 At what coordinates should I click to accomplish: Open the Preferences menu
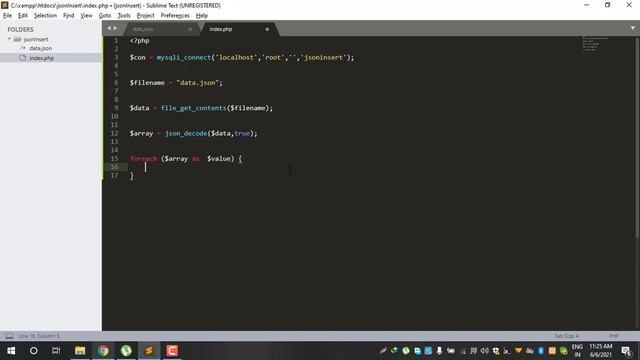pyautogui.click(x=175, y=16)
